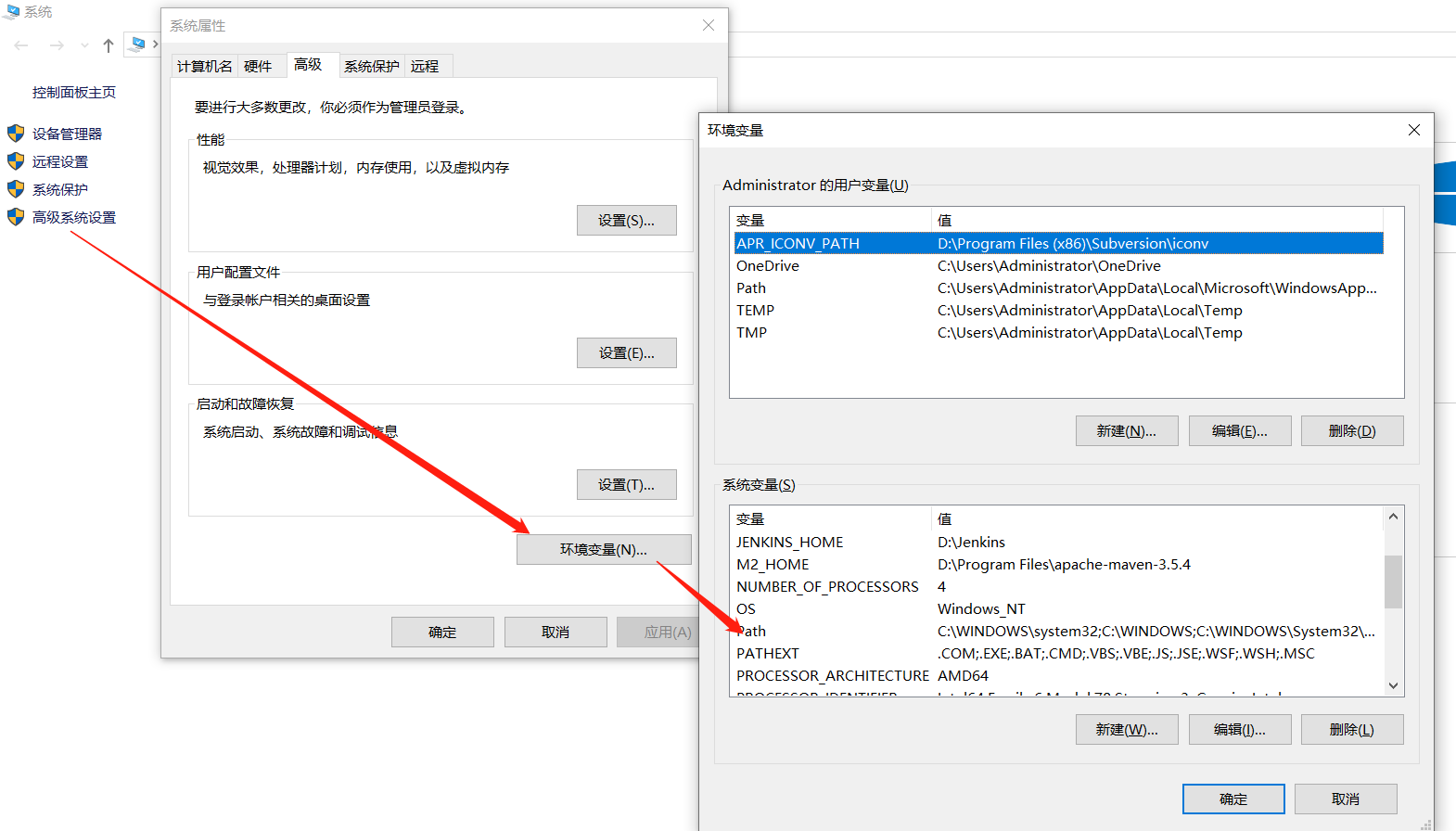Click the shield icon beside 高级系统设置
Screen dimensions: 1456x831
[x=16, y=217]
